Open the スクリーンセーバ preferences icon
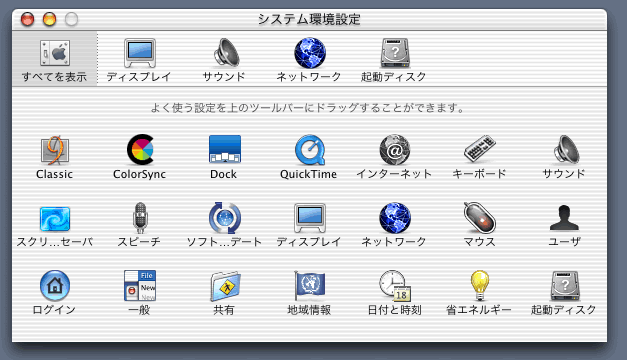Viewport: 627px width, 360px height. pos(55,219)
